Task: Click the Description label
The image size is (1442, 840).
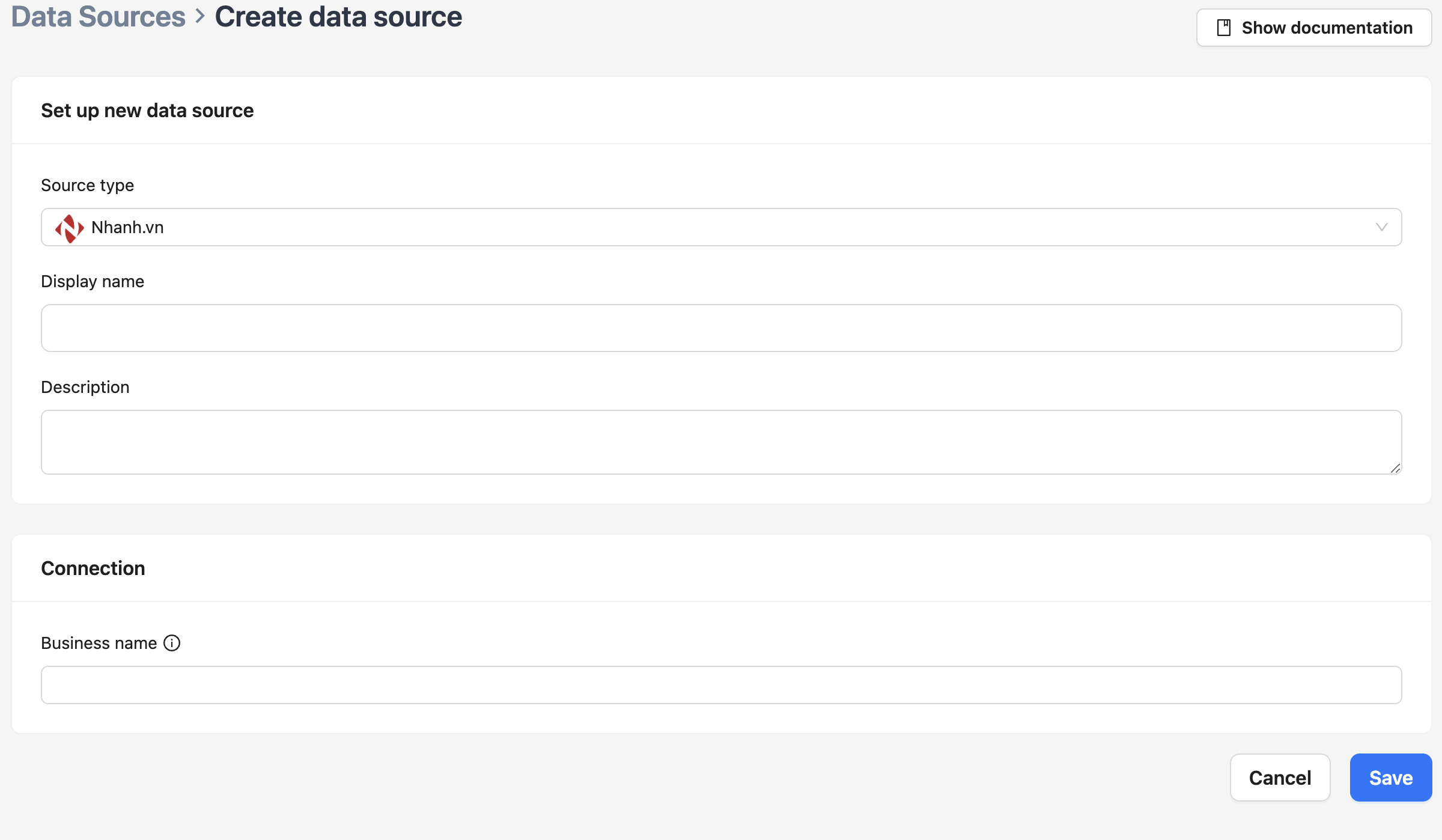Action: click(85, 387)
